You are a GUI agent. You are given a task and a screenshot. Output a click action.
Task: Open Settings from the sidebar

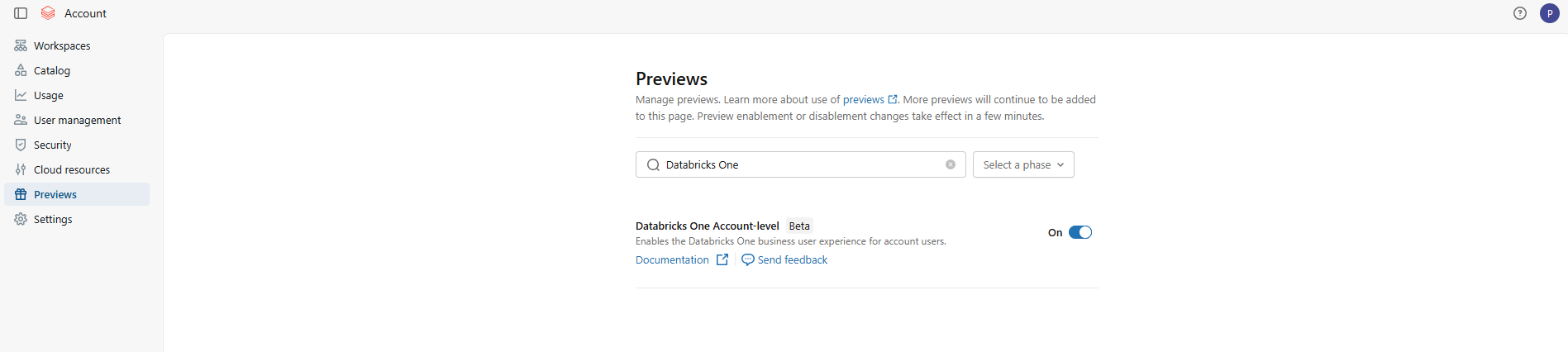[x=77, y=219]
